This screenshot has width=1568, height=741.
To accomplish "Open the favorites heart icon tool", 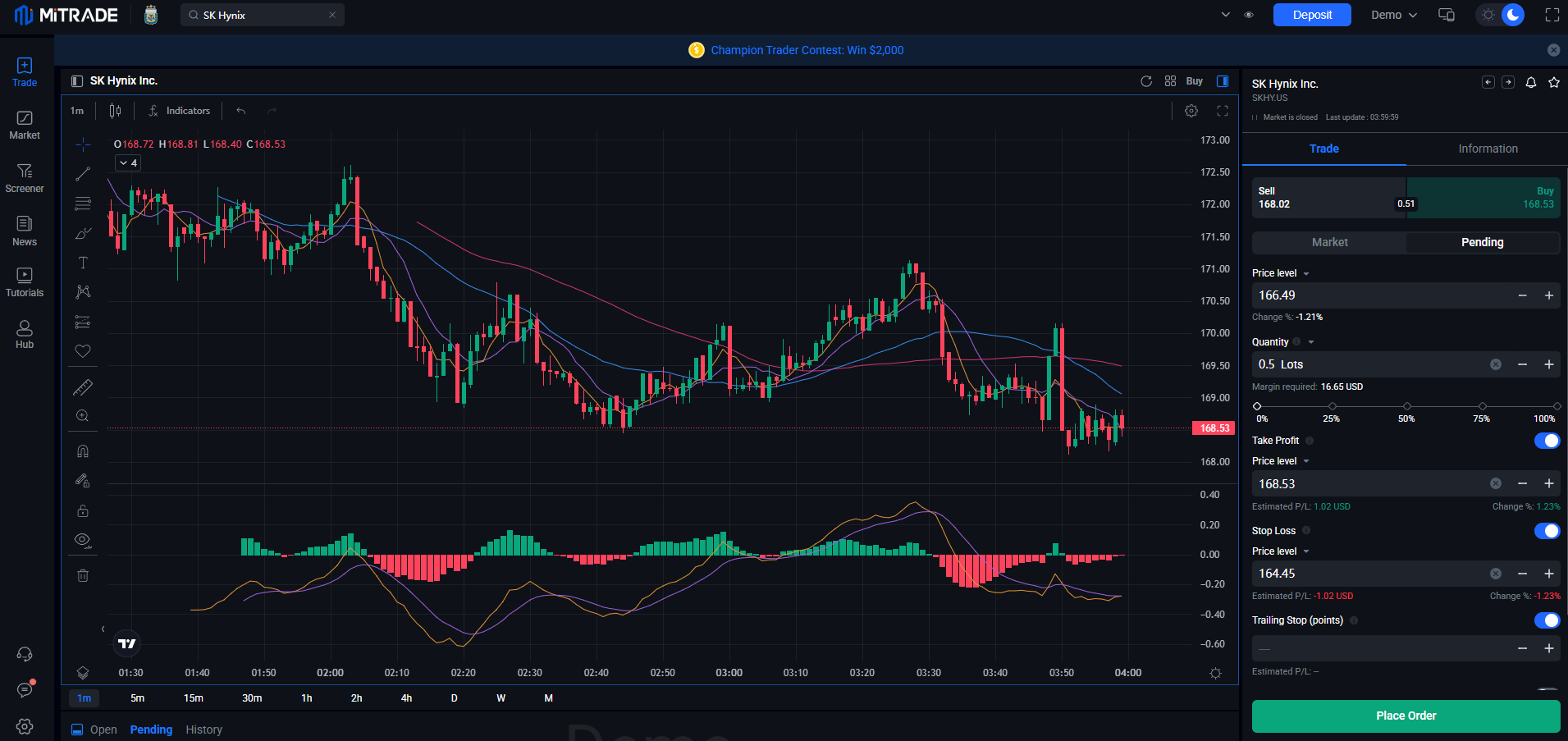I will [83, 351].
